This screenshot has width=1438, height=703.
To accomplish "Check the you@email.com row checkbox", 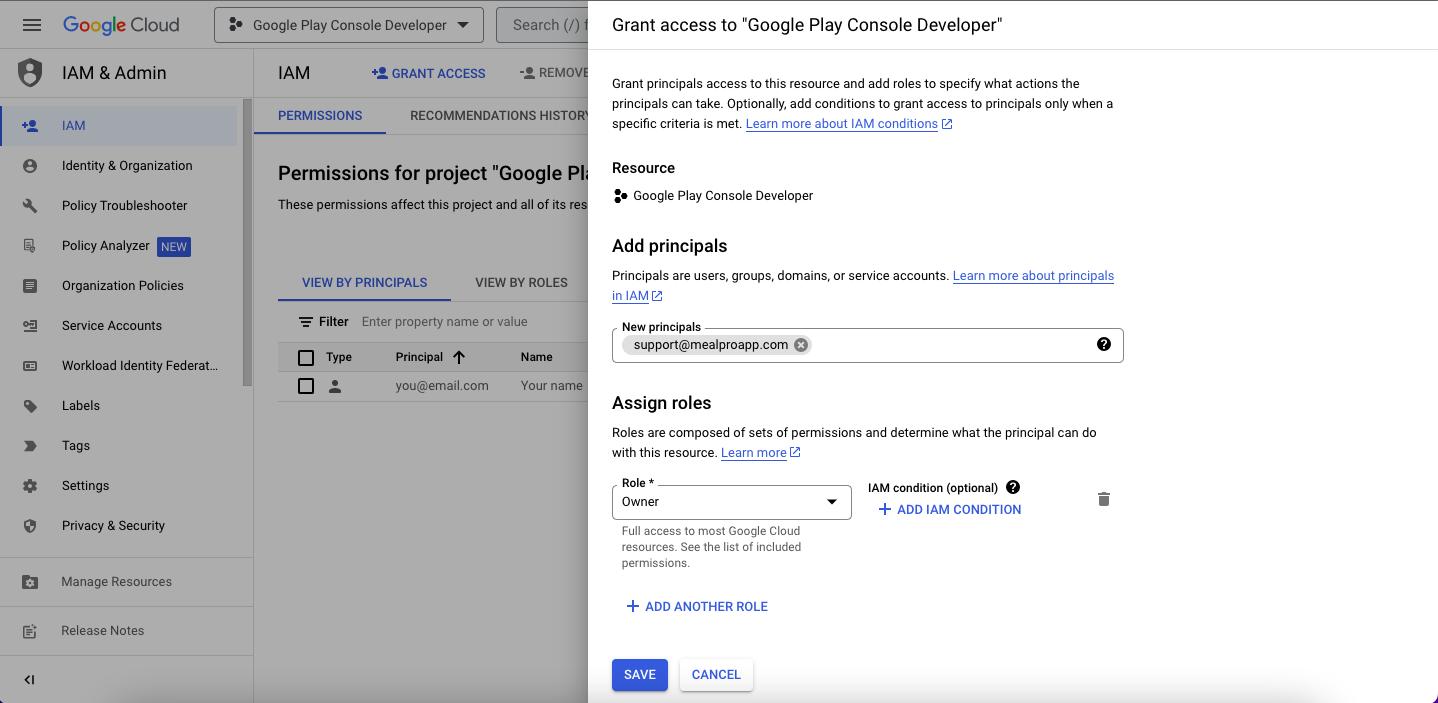I will (306, 386).
